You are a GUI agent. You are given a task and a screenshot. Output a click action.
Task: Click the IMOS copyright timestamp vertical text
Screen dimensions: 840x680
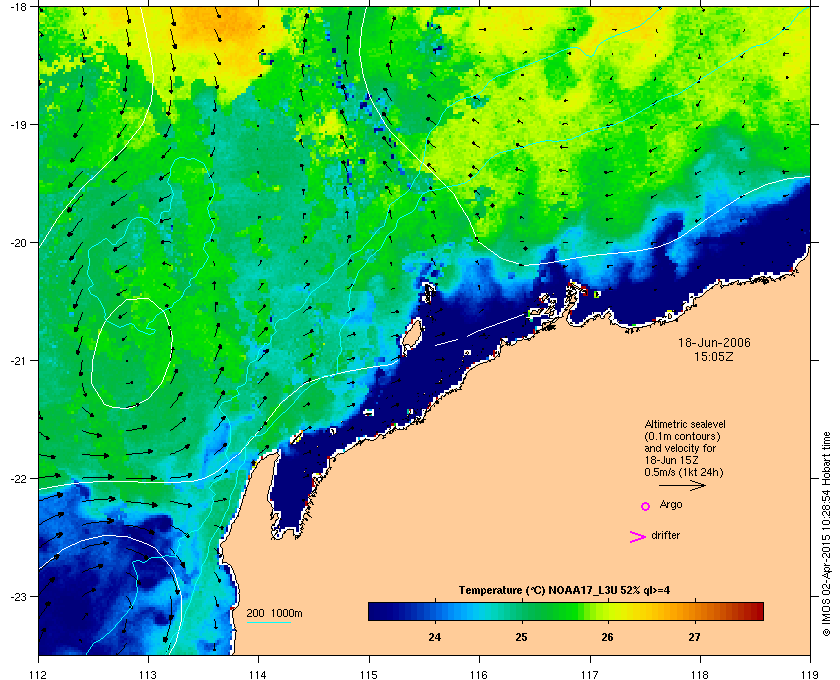coord(826,534)
